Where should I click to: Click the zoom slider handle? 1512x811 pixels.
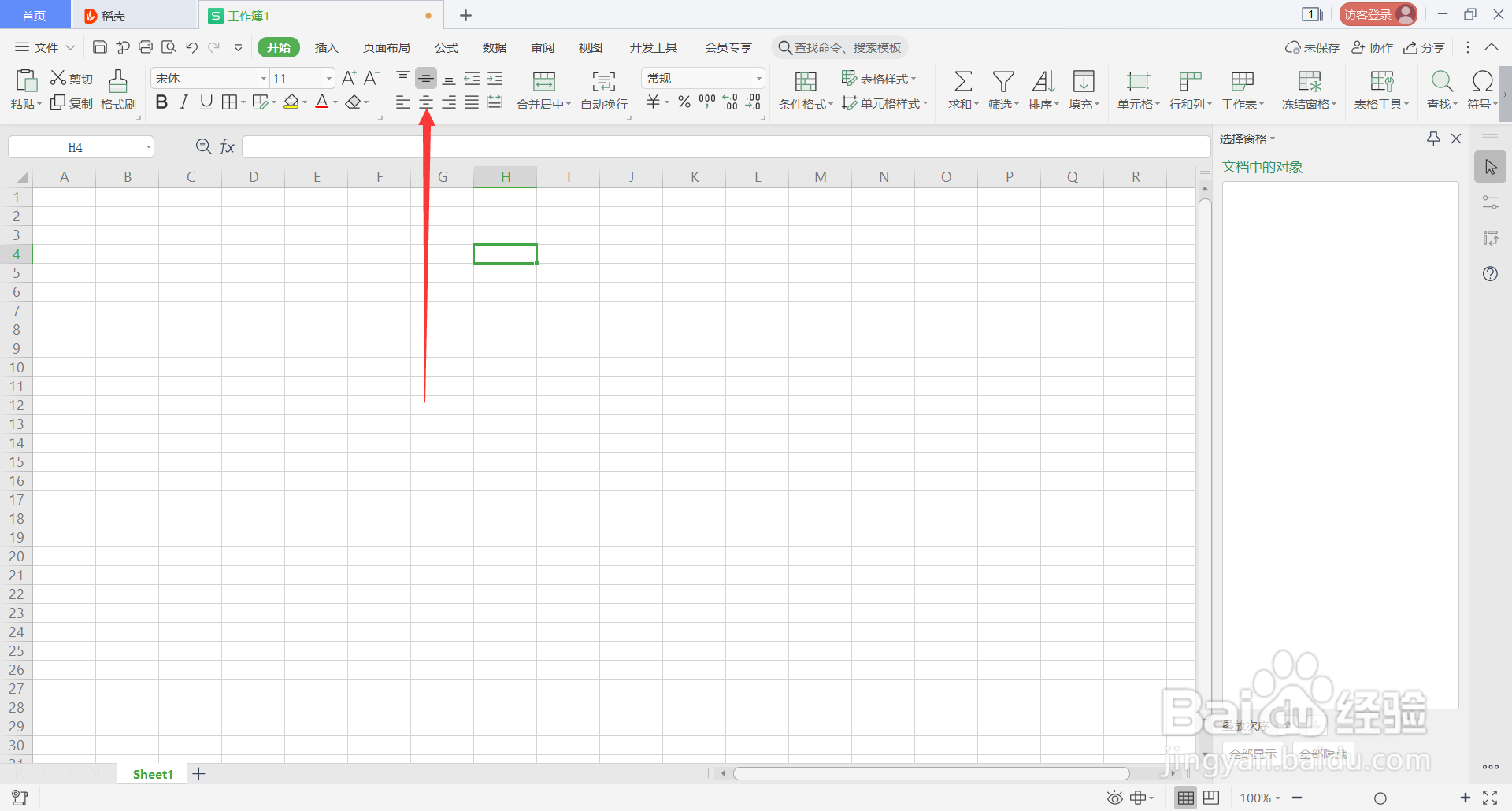[x=1380, y=798]
